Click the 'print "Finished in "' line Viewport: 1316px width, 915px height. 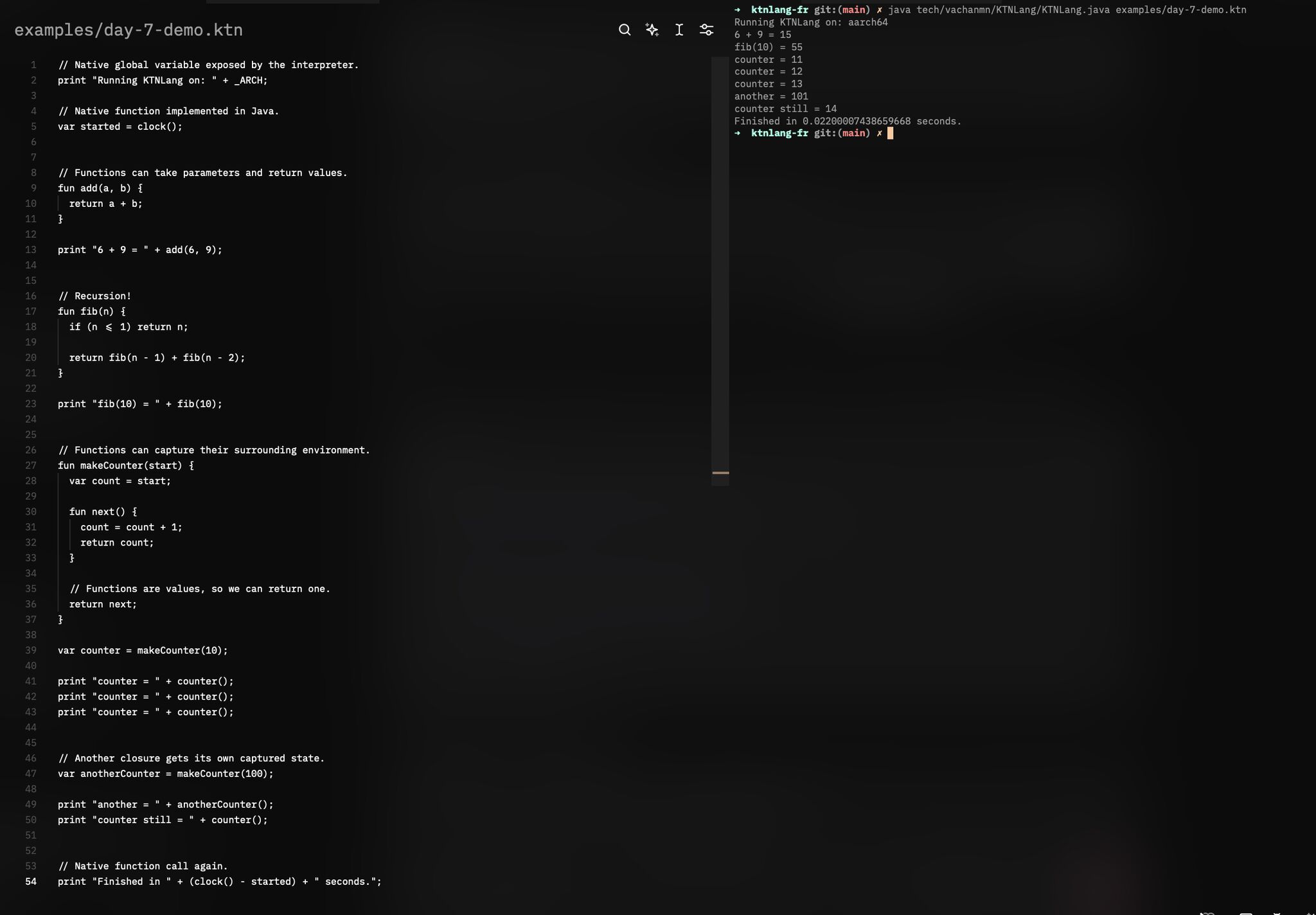pos(220,882)
